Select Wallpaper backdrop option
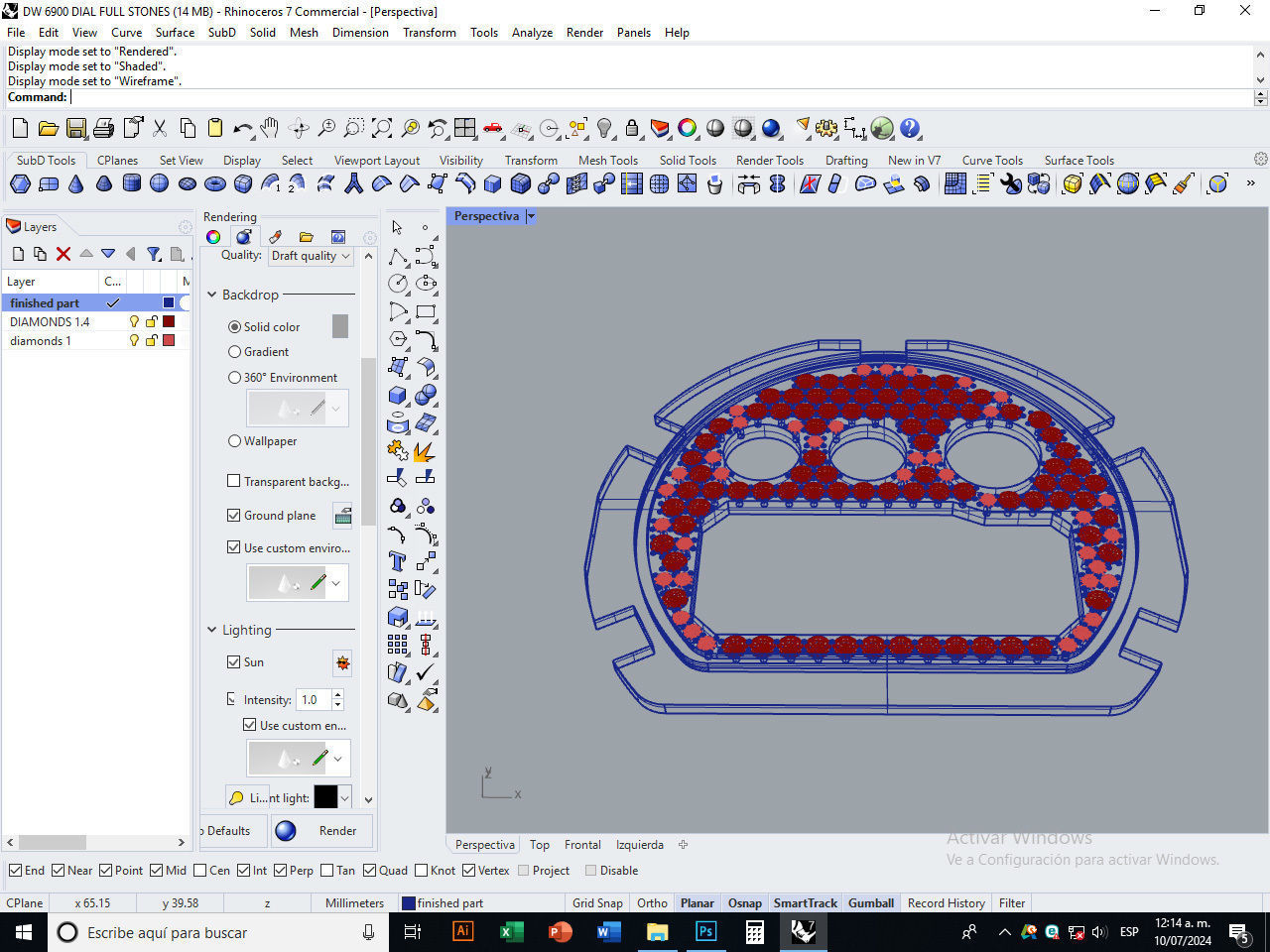The width and height of the screenshot is (1270, 952). pyautogui.click(x=234, y=440)
